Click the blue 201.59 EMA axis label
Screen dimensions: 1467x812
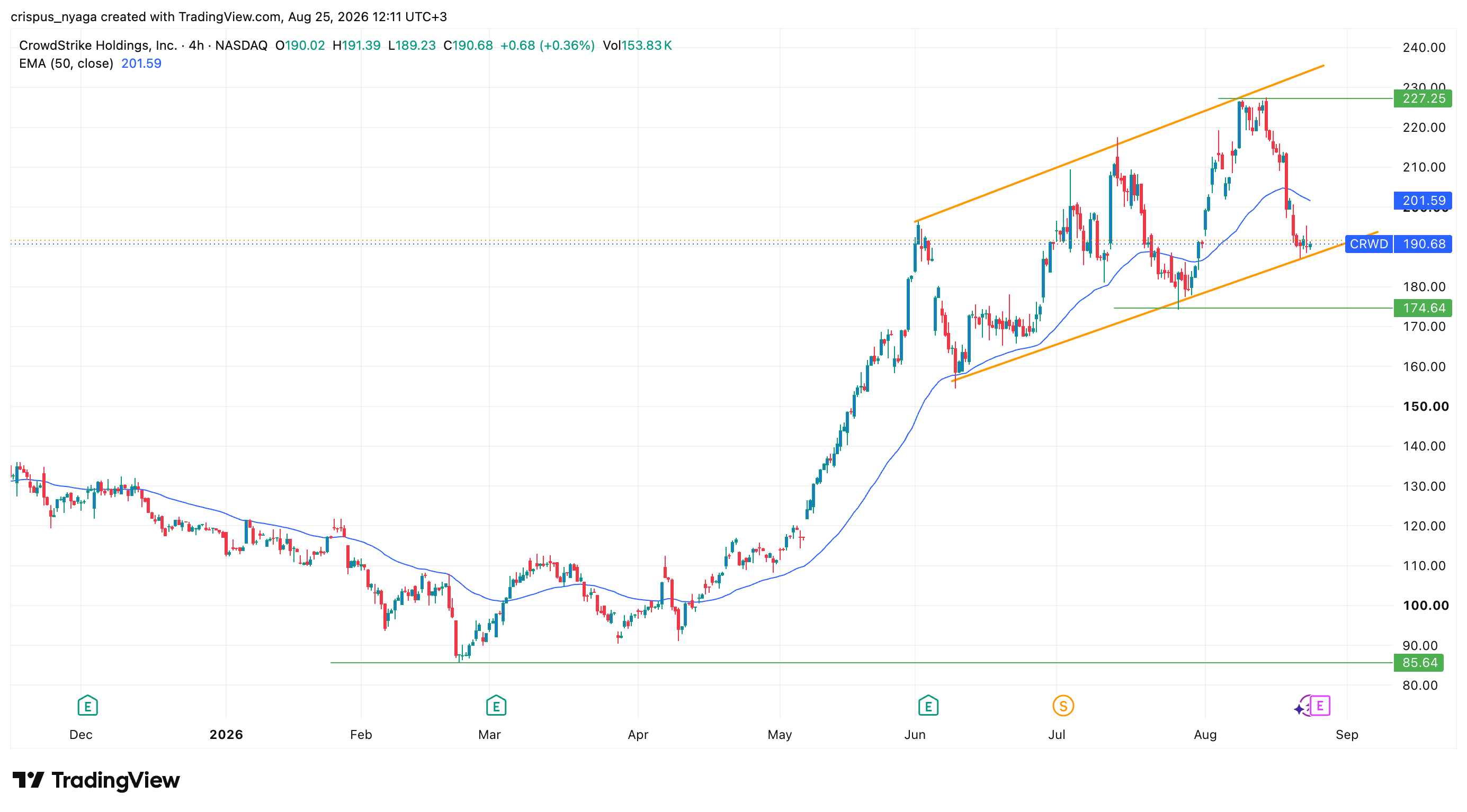pos(1423,200)
